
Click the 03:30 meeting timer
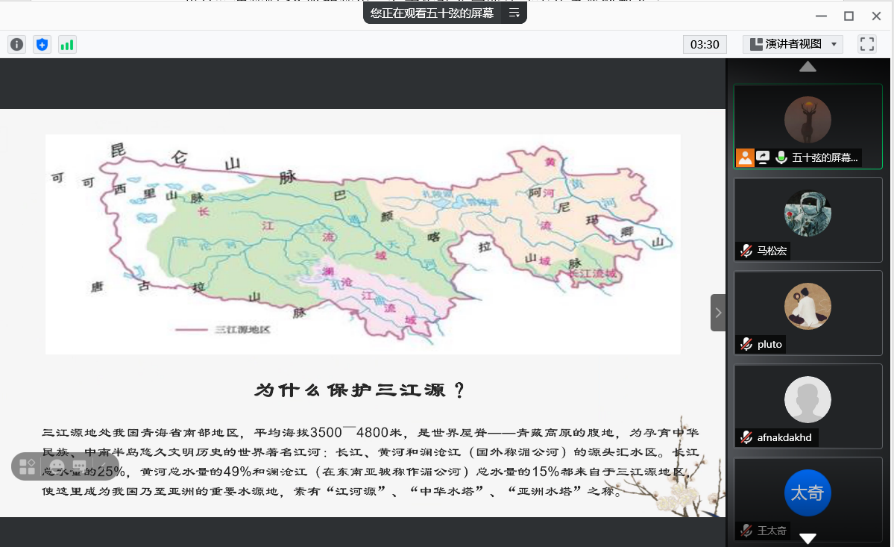pyautogui.click(x=704, y=44)
